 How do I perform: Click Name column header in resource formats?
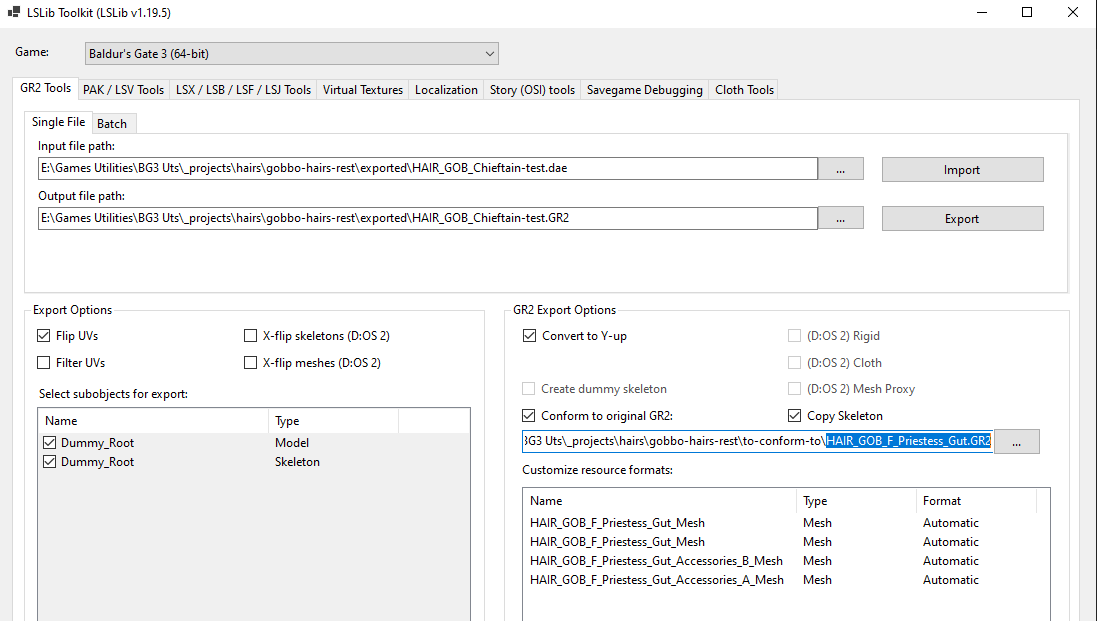[660, 501]
